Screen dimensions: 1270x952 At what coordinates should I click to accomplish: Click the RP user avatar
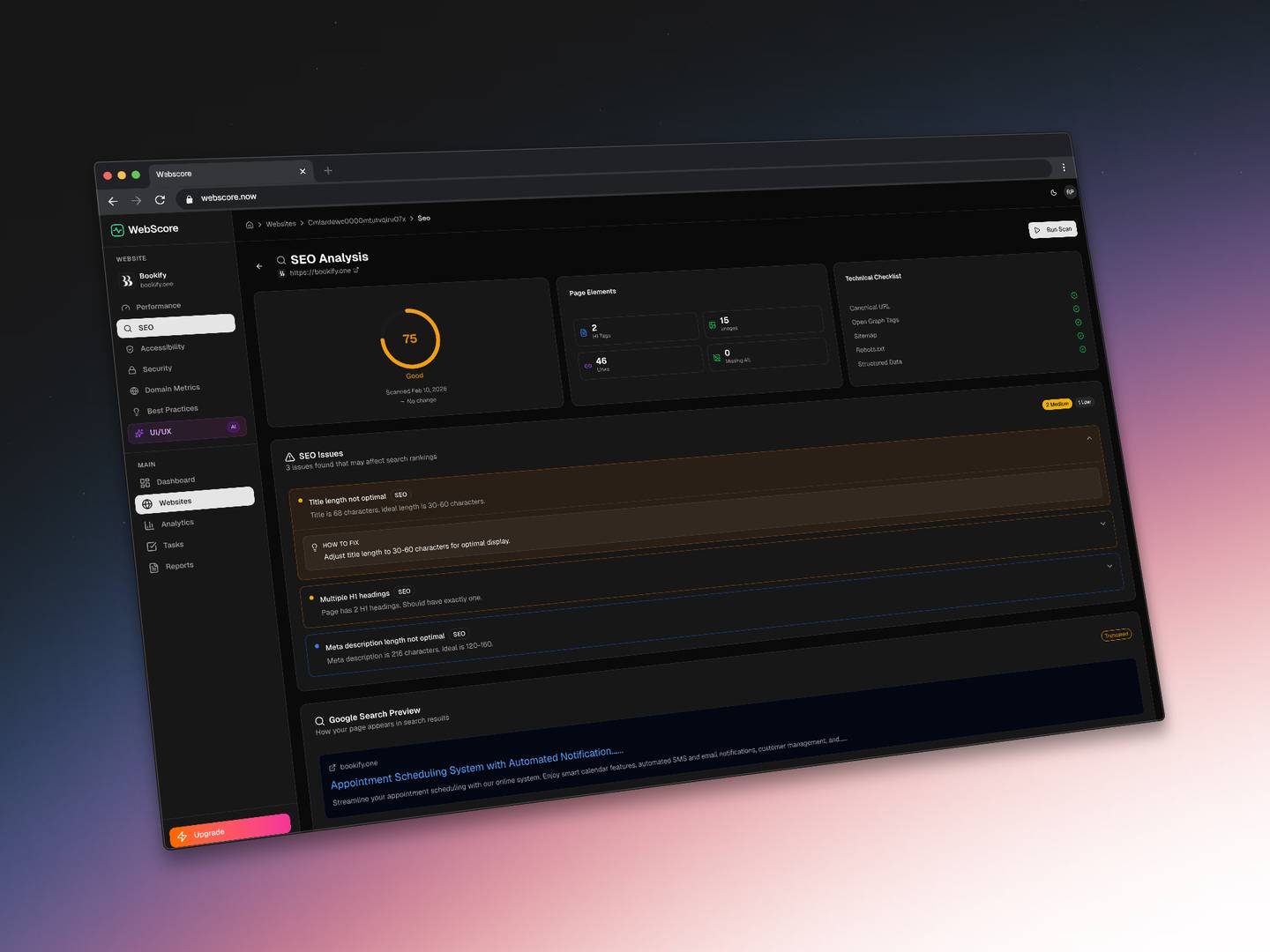(1070, 191)
